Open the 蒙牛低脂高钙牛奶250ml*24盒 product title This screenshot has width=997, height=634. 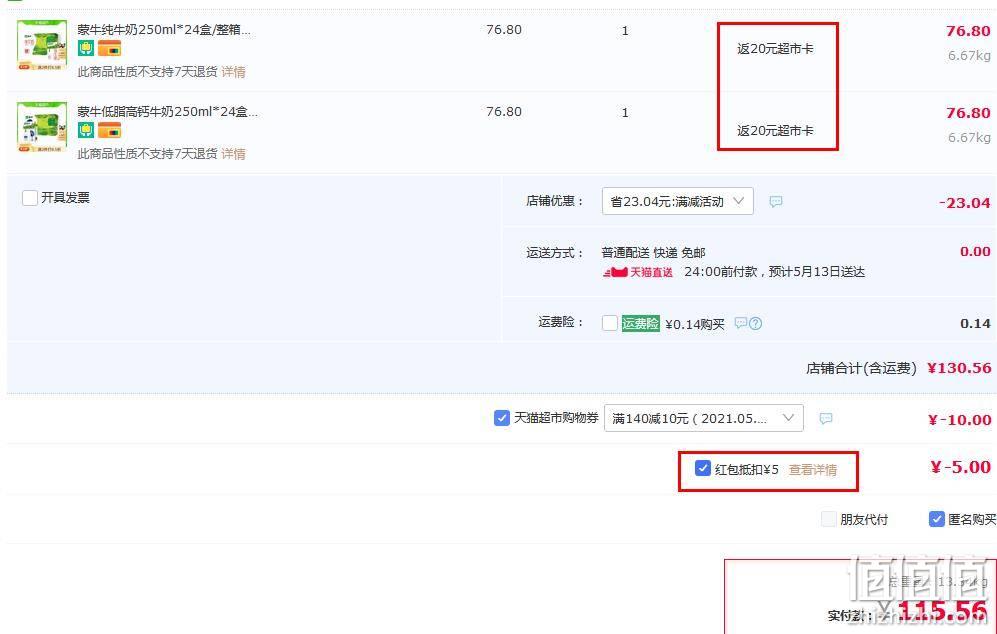pos(168,112)
